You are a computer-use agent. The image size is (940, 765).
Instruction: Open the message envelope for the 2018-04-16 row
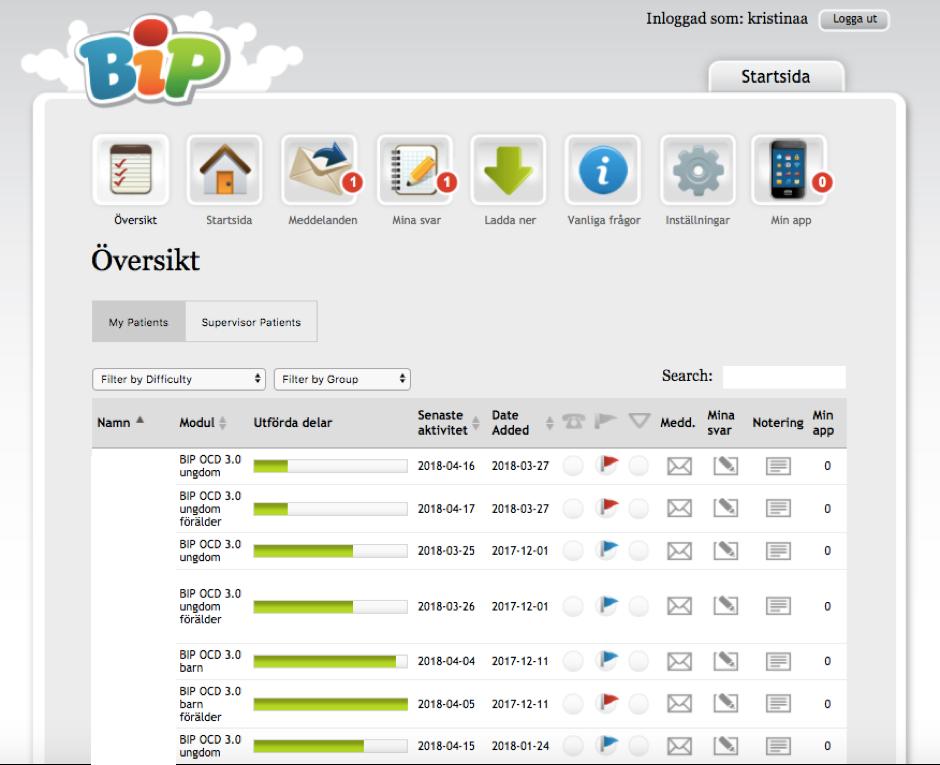pos(679,466)
